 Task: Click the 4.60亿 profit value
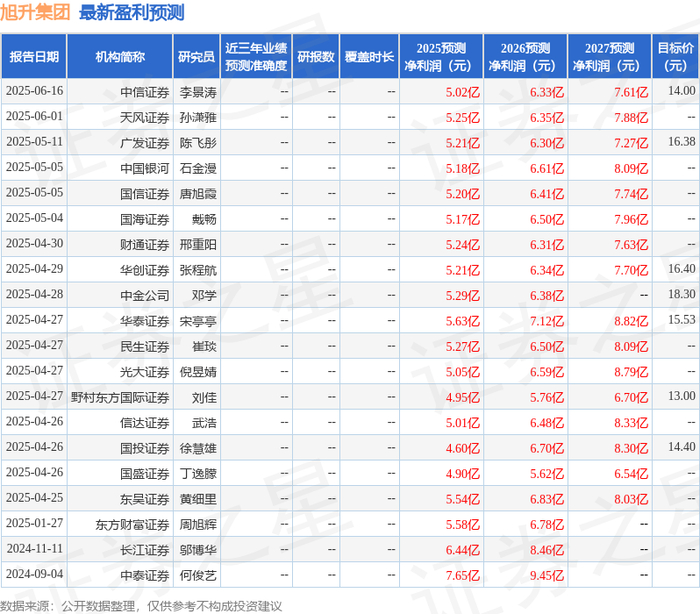tap(462, 449)
